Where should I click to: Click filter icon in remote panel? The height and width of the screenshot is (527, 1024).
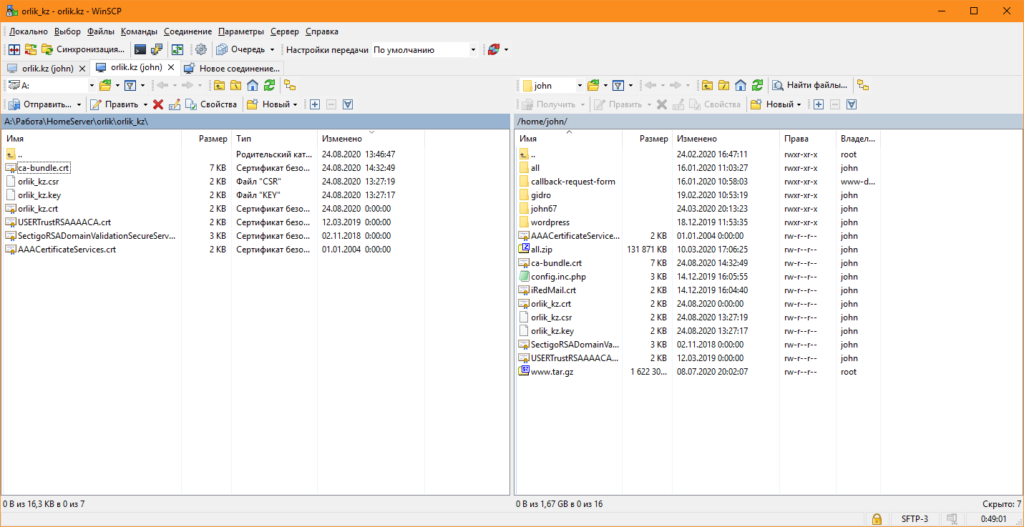[x=618, y=85]
